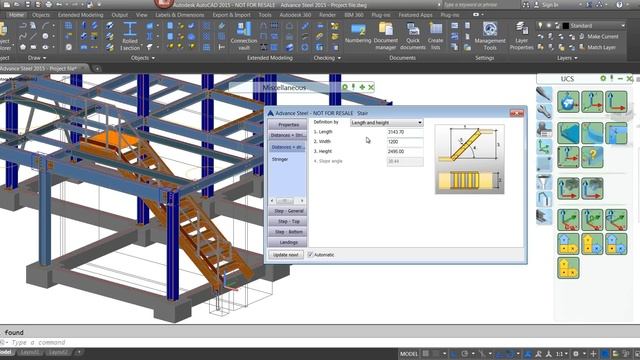Click the quick access print icon
Viewport: 640px width, 360px height.
(49, 4)
